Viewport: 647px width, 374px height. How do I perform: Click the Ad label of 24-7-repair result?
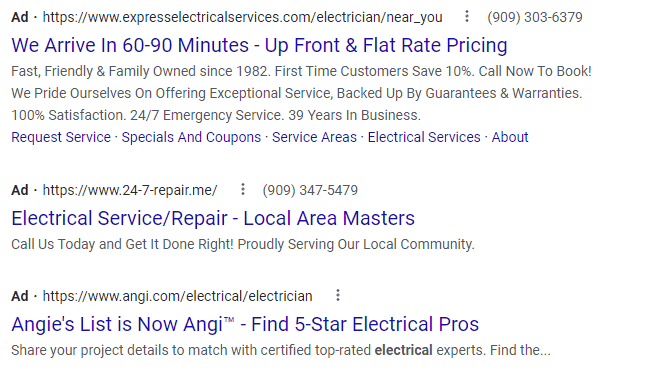(20, 190)
